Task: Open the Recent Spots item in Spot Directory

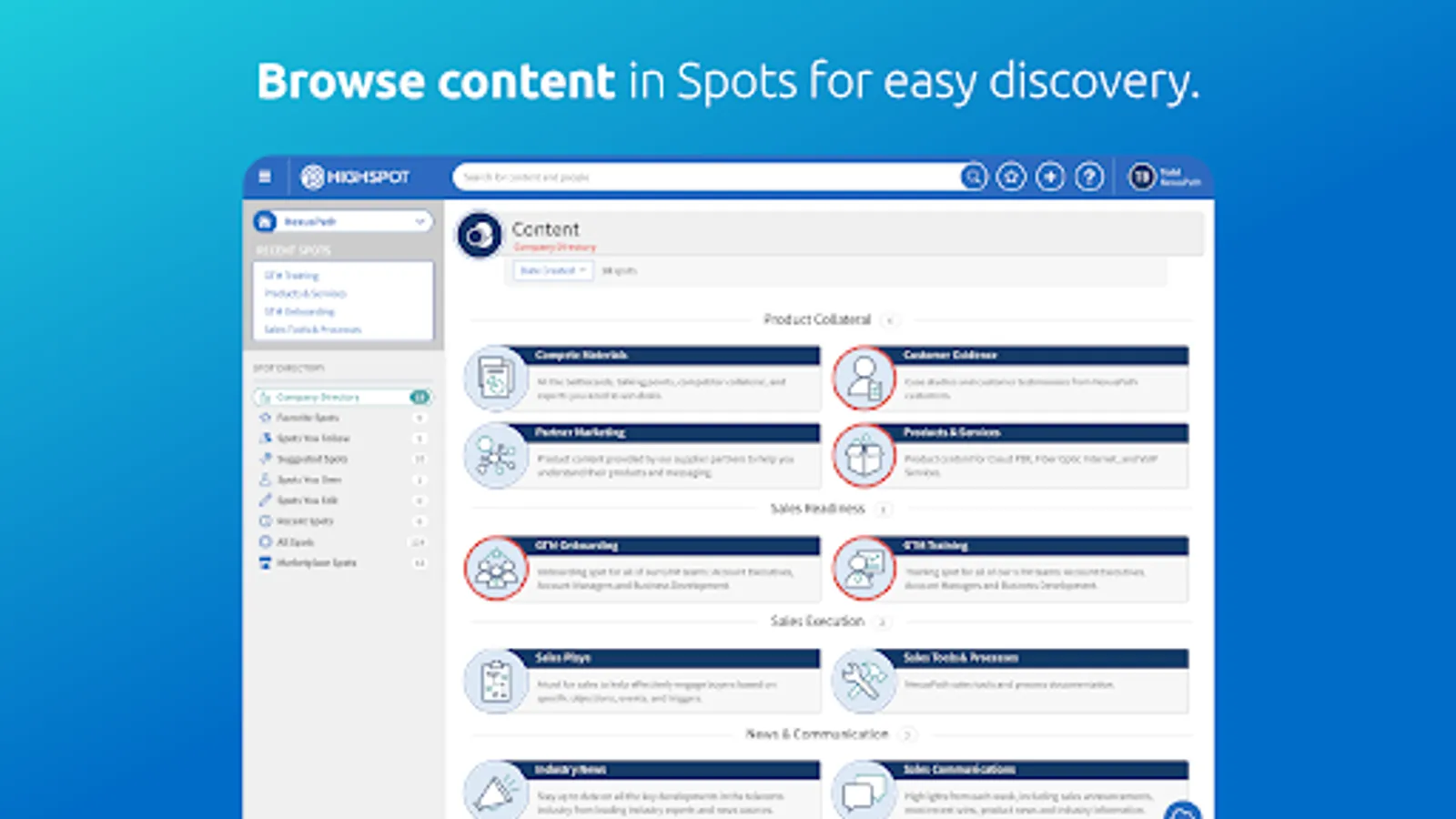Action: point(342,521)
